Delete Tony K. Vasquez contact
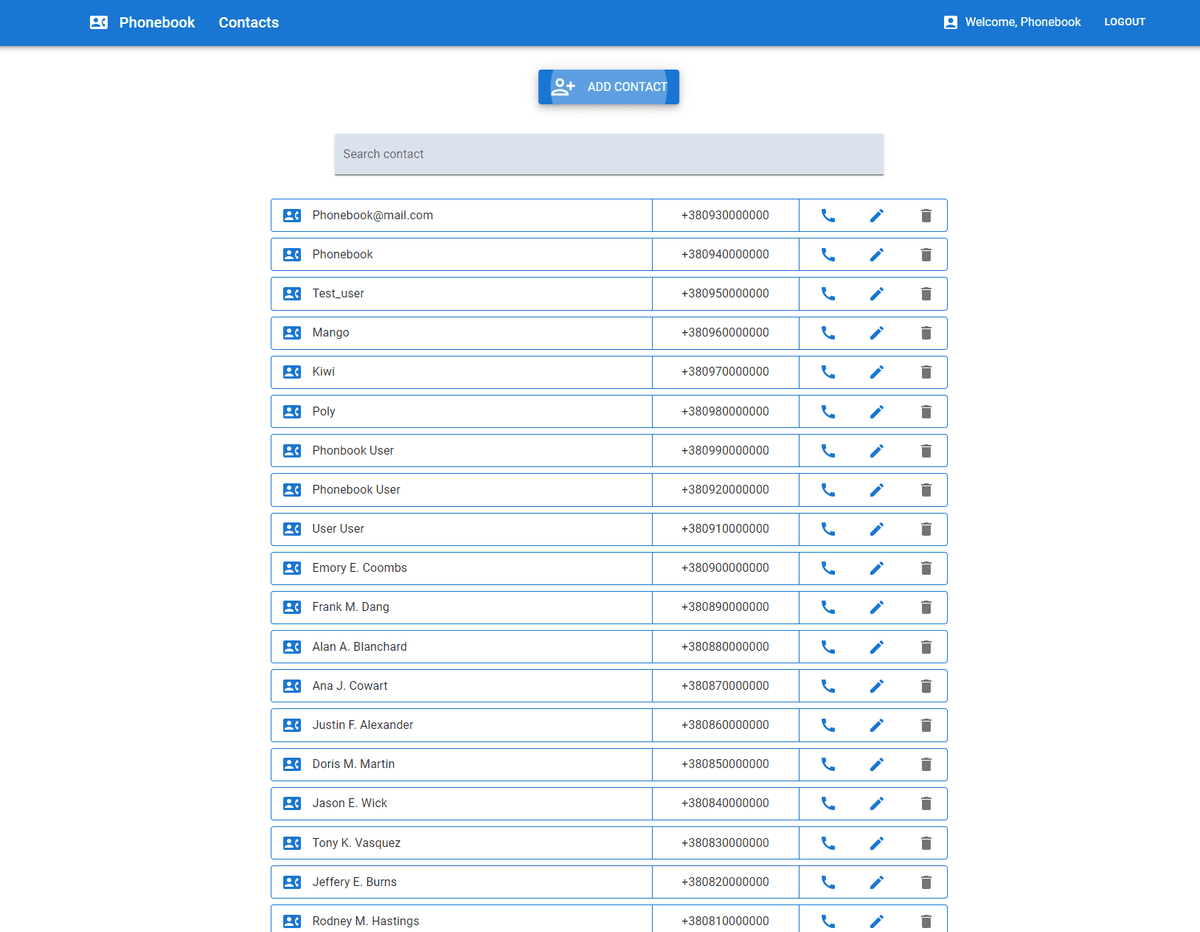This screenshot has width=1200, height=932. 926,843
